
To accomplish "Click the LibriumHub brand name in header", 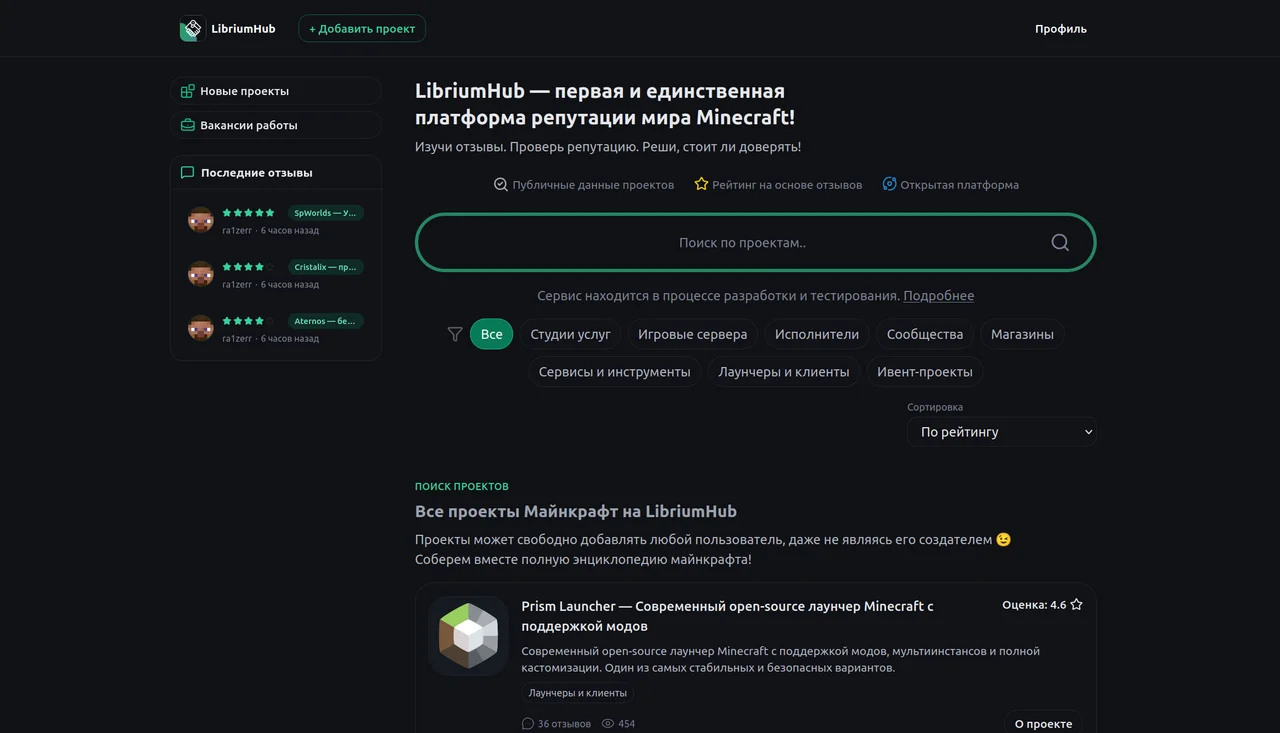I will click(x=243, y=29).
